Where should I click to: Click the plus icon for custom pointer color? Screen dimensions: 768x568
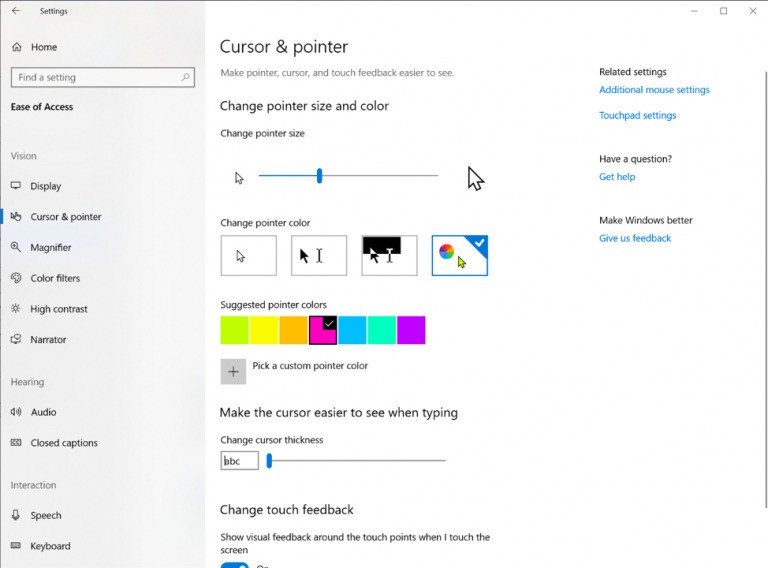point(233,371)
